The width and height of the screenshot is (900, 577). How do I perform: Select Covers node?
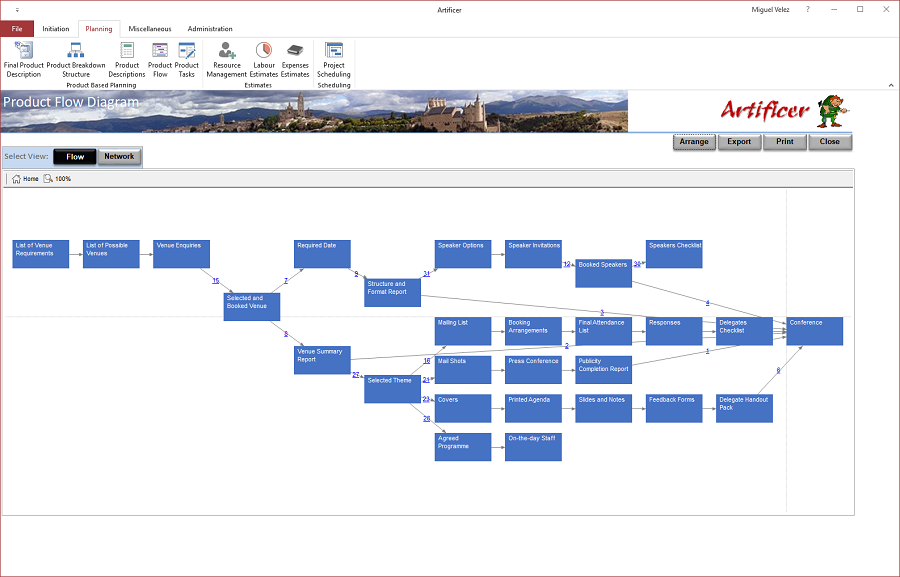[463, 408]
